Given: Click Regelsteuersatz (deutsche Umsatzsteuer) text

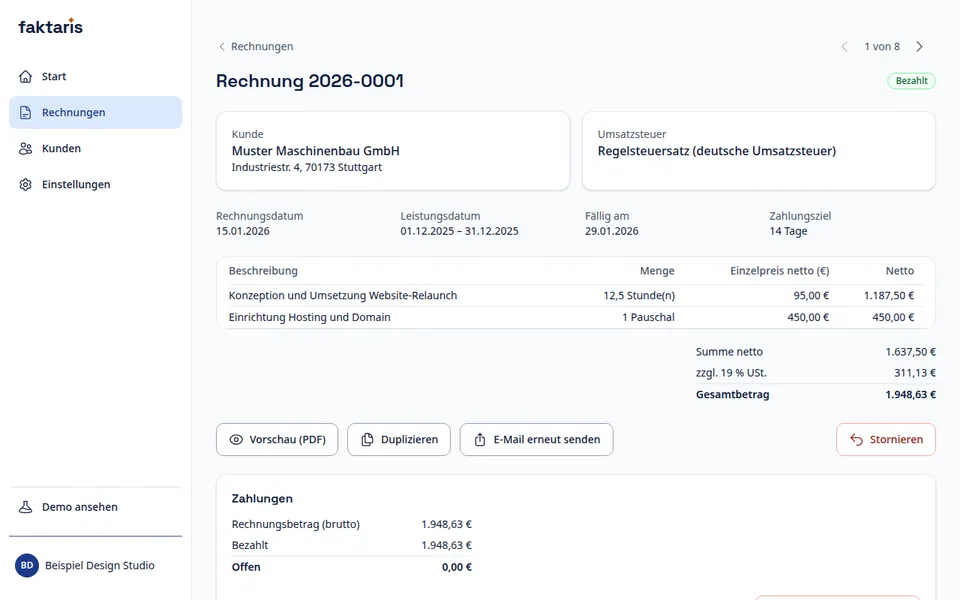Looking at the screenshot, I should coord(717,151).
